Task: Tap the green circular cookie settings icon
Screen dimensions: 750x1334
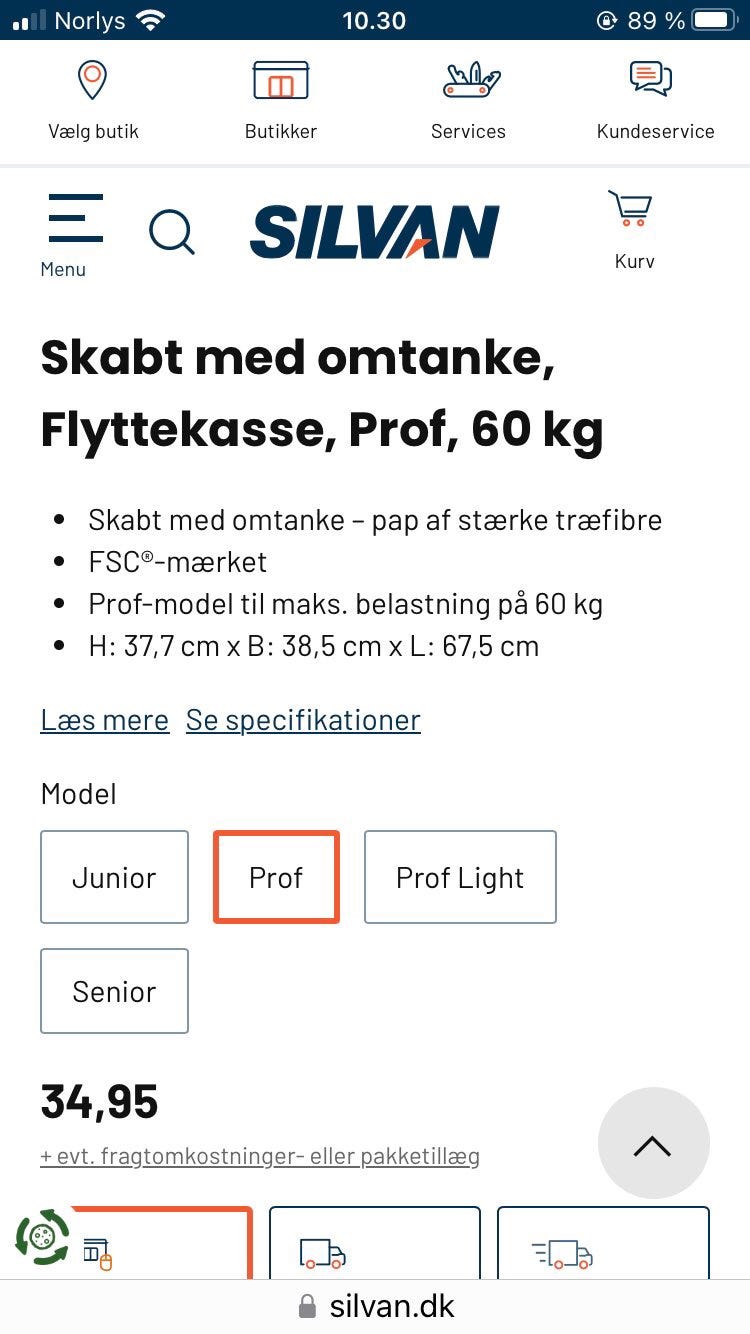Action: coord(42,1238)
